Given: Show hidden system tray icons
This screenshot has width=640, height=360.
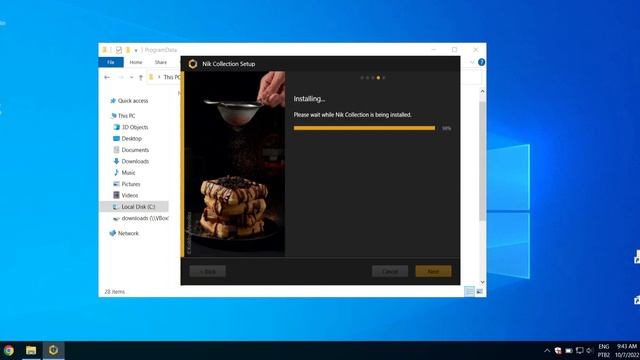Looking at the screenshot, I should [547, 351].
